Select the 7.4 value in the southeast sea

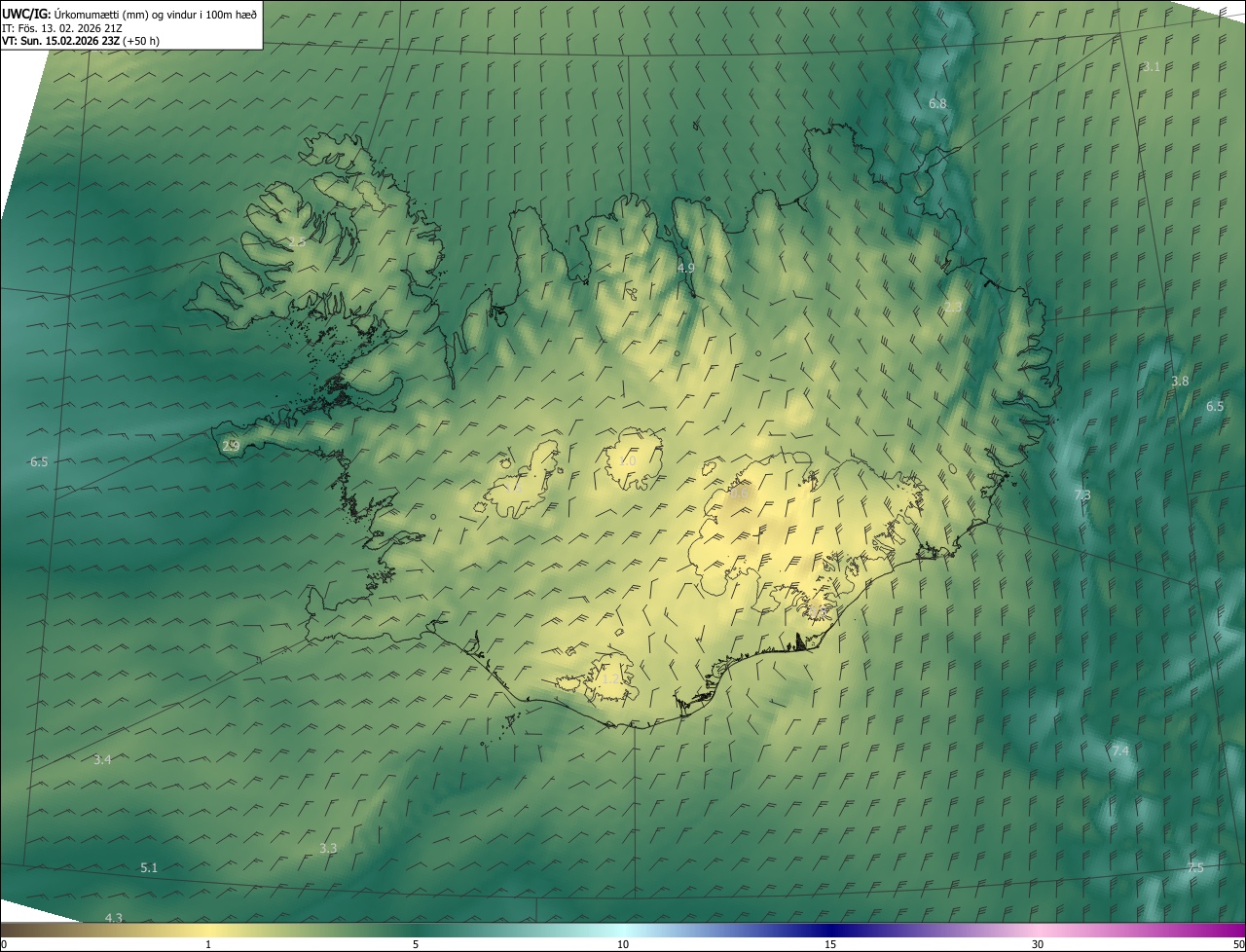tap(1119, 751)
